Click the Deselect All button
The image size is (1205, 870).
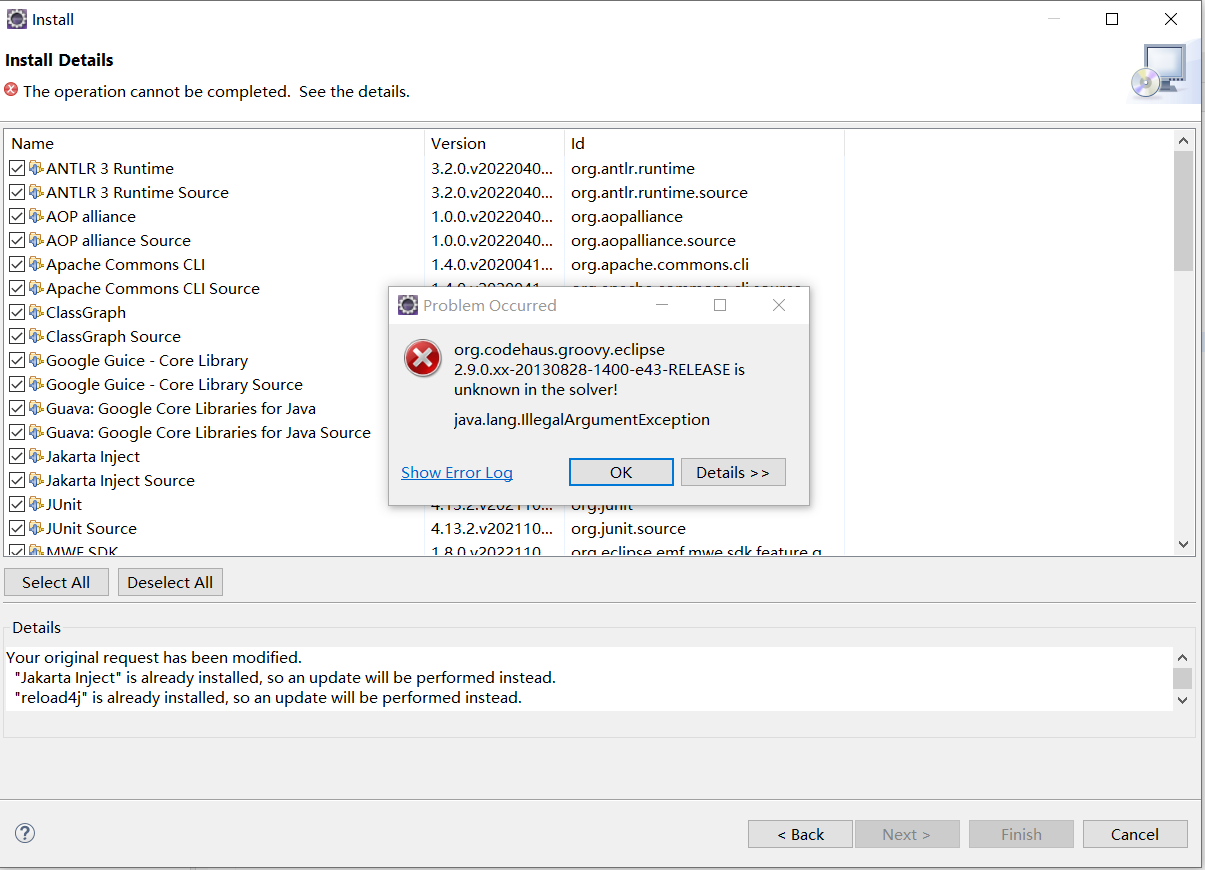click(170, 582)
